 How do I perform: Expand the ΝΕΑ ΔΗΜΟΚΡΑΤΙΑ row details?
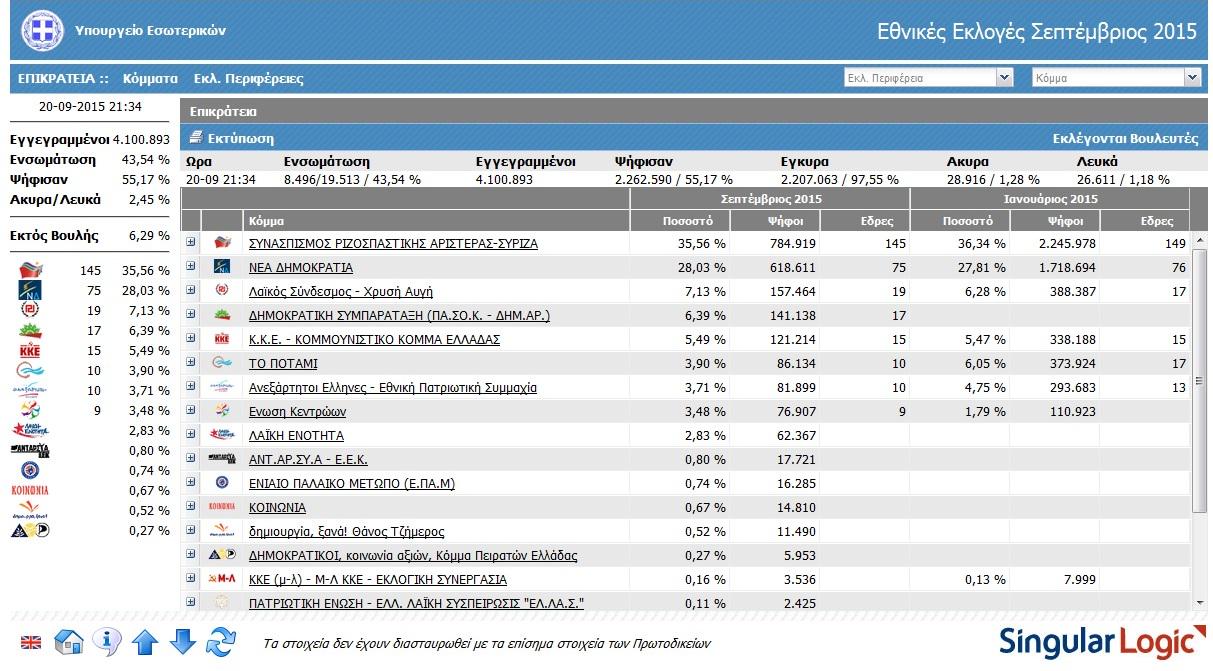point(190,266)
